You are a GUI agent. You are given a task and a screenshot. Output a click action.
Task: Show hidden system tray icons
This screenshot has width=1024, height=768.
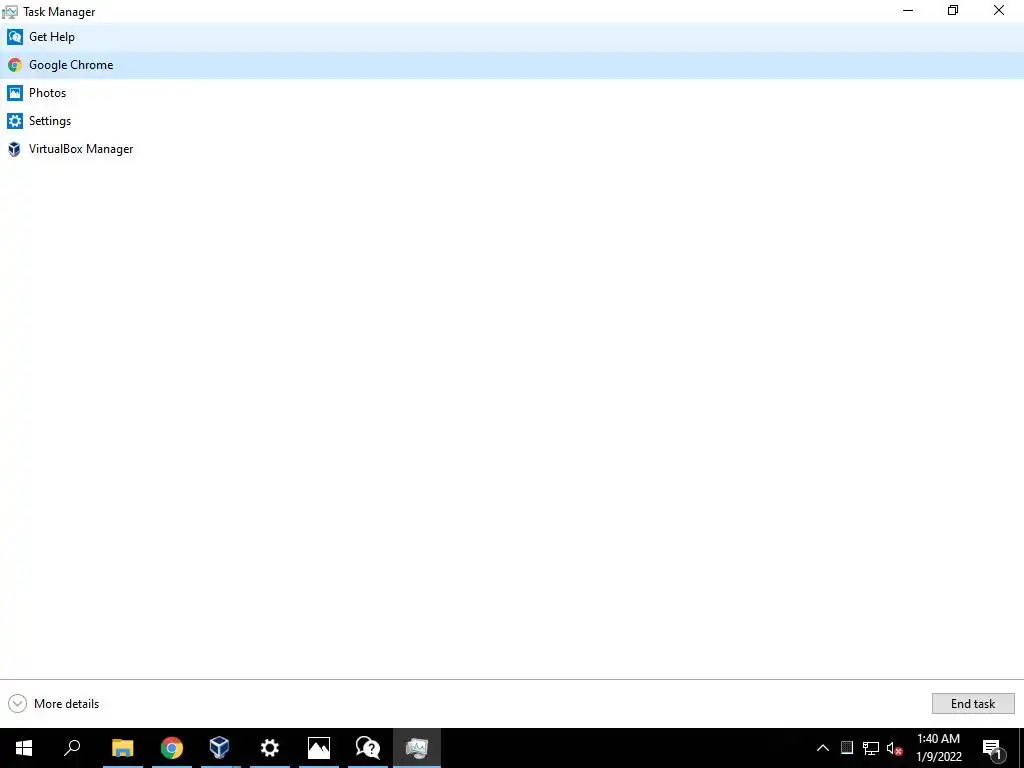click(x=823, y=748)
